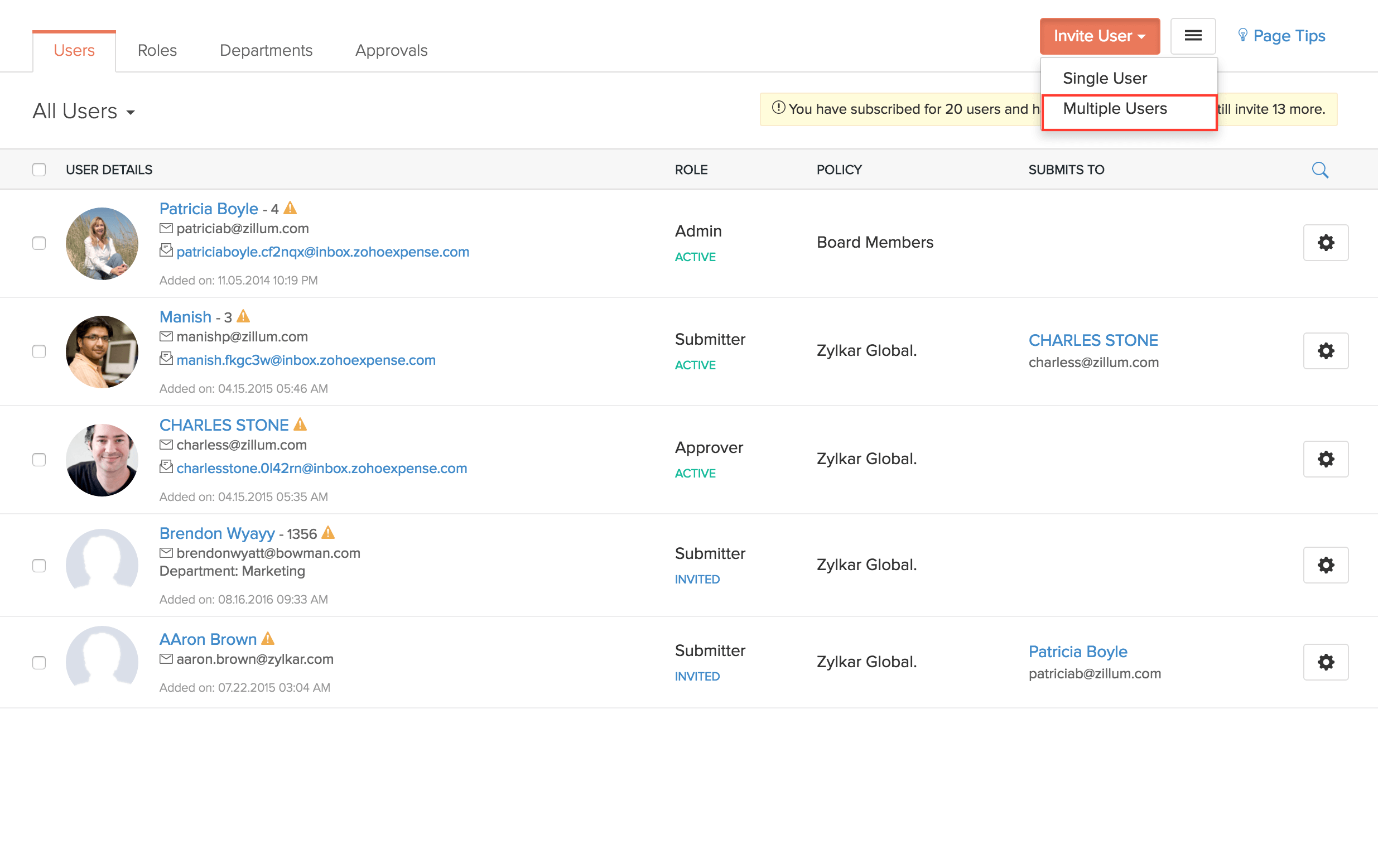Open CHARLES STONE link under Submits To
1378x868 pixels.
pyautogui.click(x=1093, y=340)
